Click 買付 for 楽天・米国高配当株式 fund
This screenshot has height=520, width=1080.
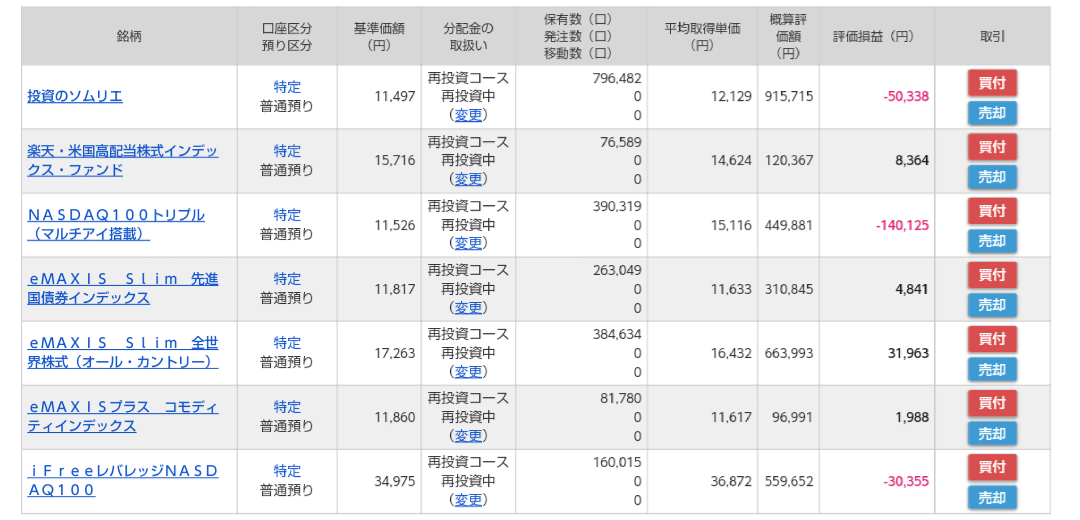pos(992,147)
